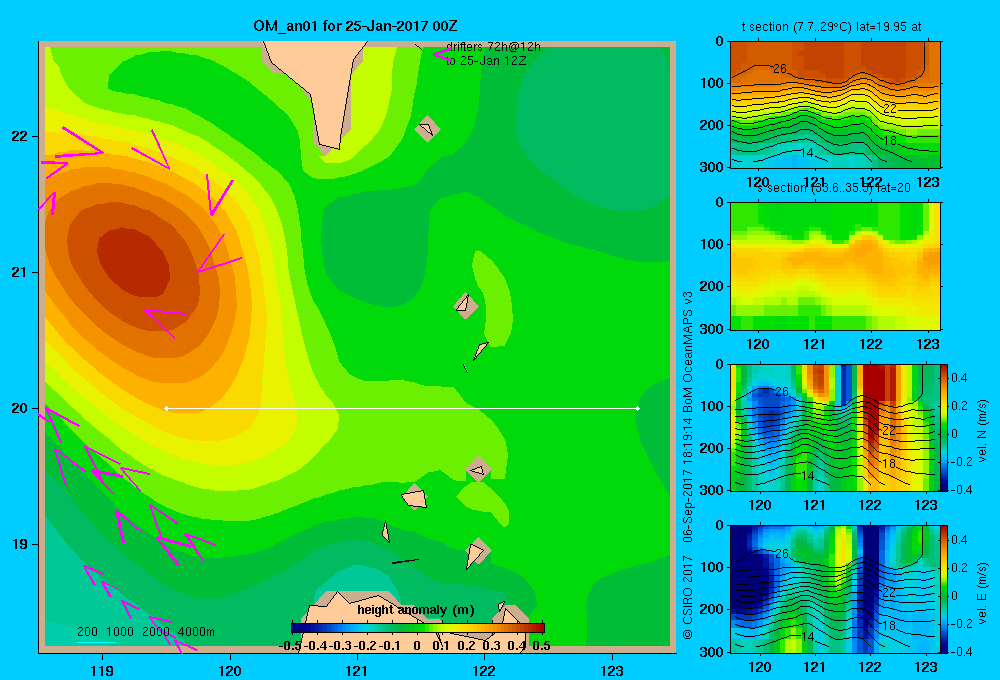
Task: Click depth label 300 on salinity section
Action: click(x=712, y=329)
